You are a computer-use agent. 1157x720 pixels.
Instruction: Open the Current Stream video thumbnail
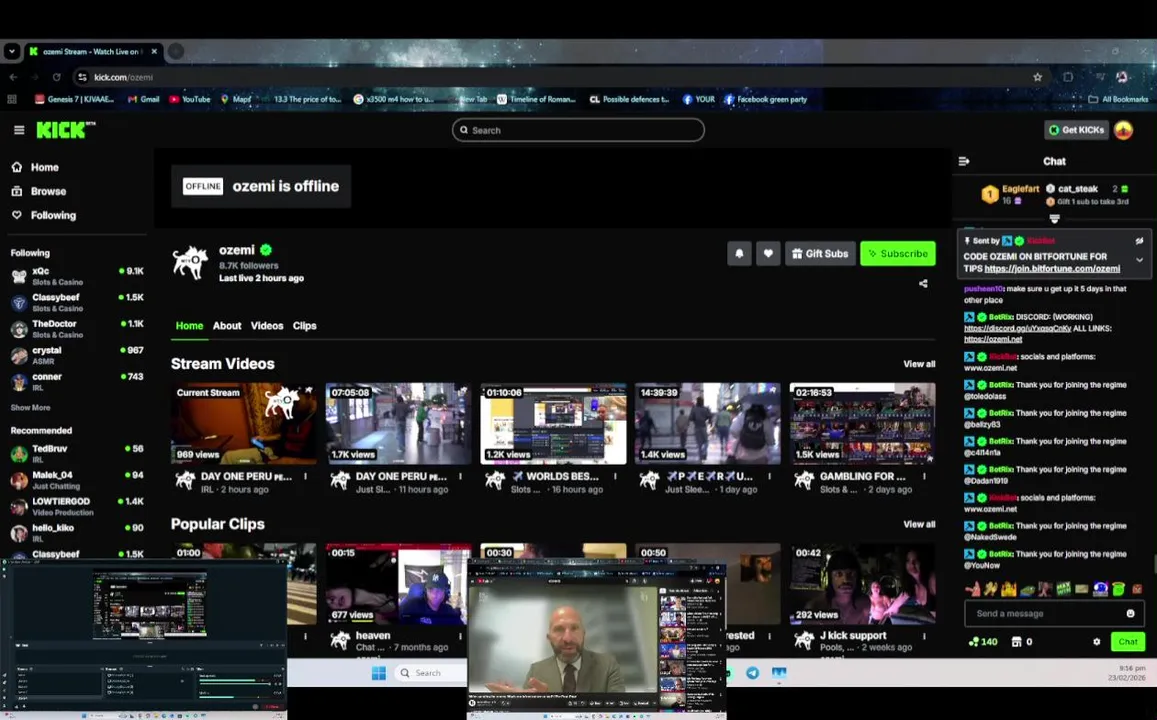244,423
